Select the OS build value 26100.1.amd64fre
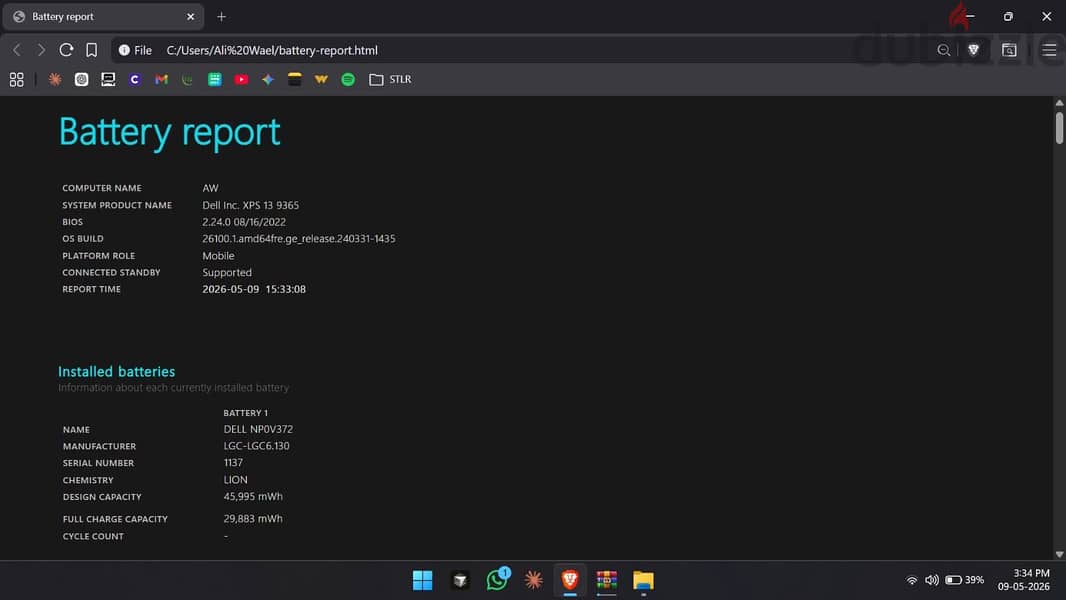This screenshot has height=600, width=1066. pyautogui.click(x=298, y=239)
